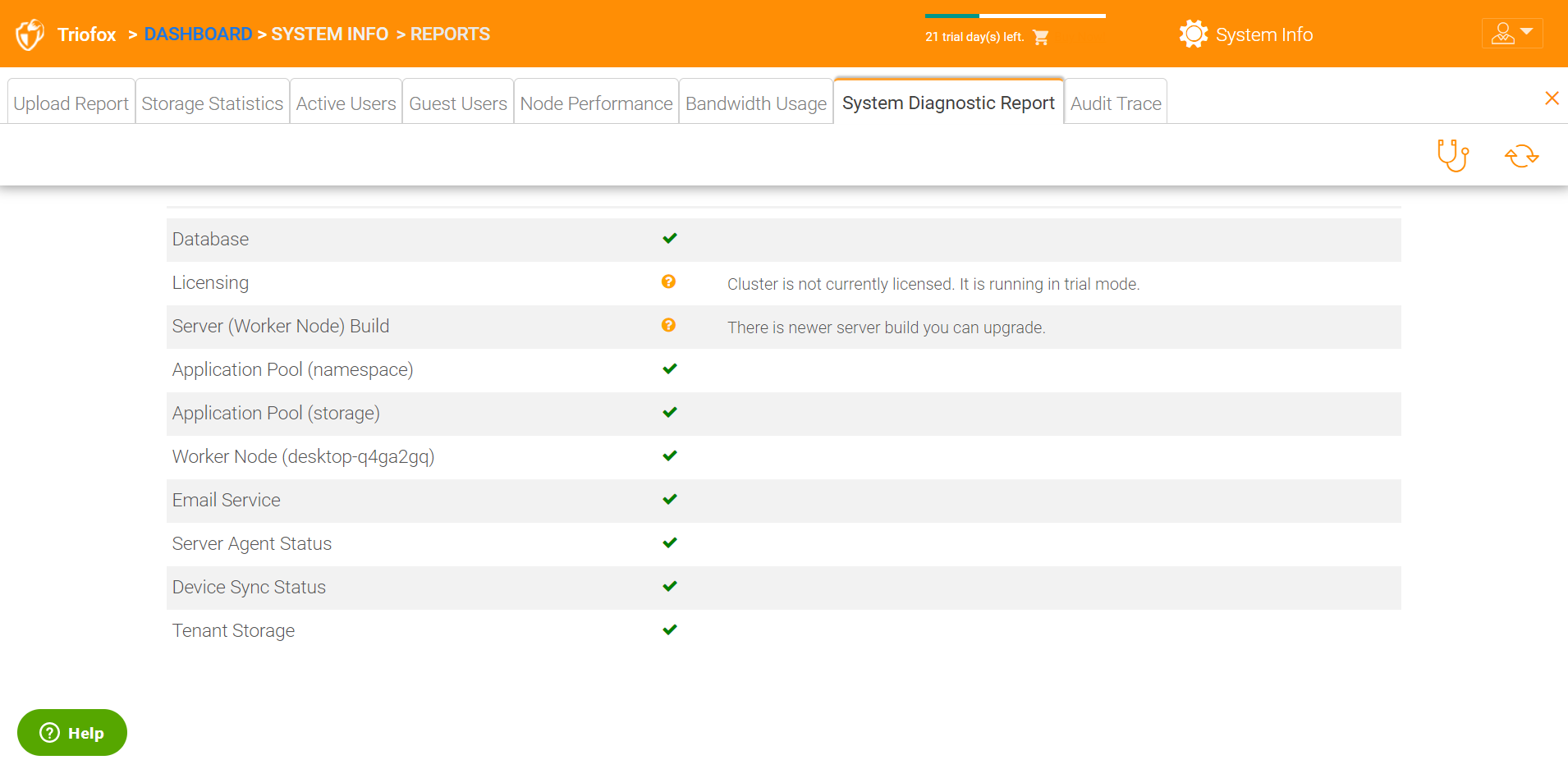Select 'Application Pool (storage)' label
Screen dimensions: 1568x769
tap(276, 413)
